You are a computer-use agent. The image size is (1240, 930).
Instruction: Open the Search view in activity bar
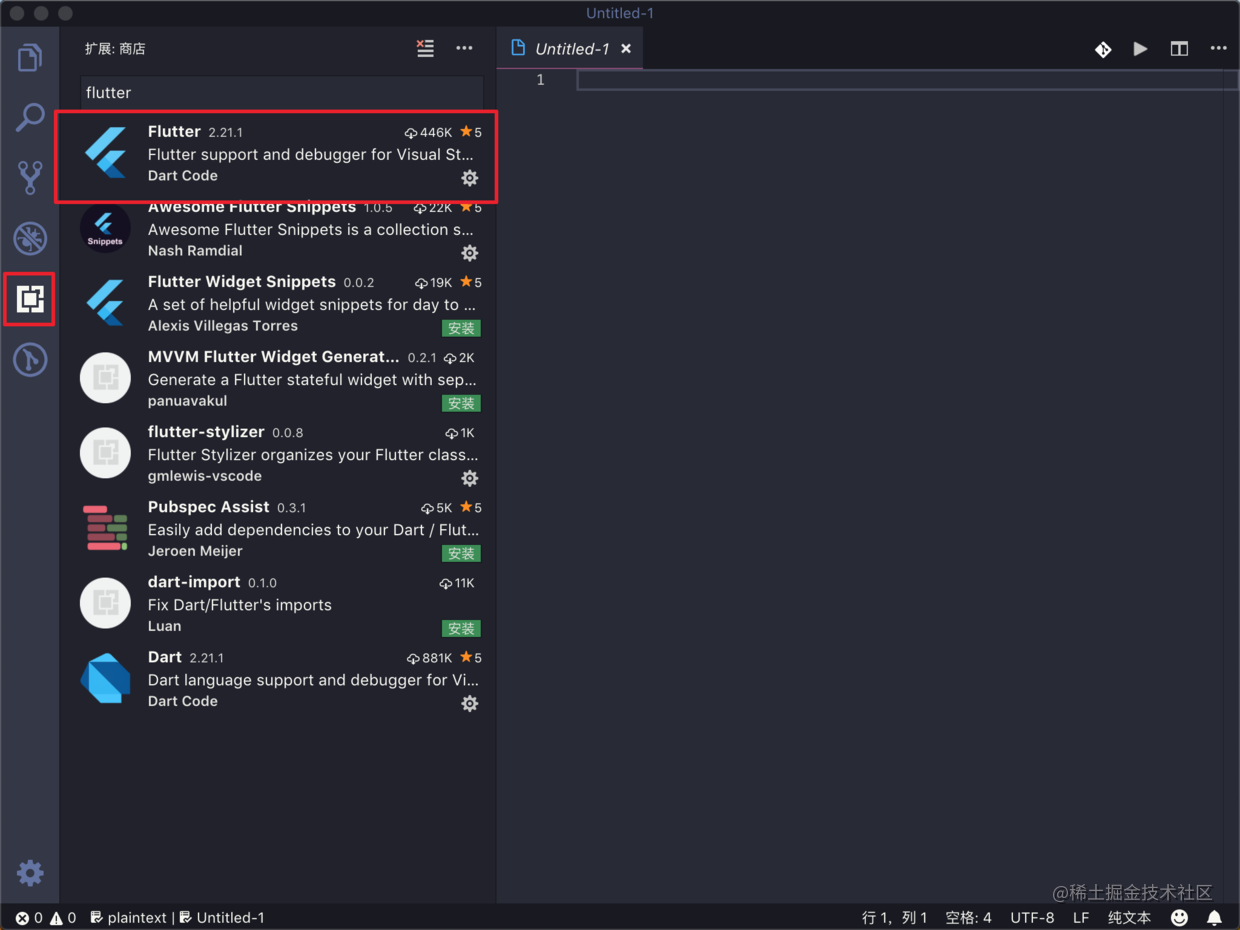(x=30, y=118)
